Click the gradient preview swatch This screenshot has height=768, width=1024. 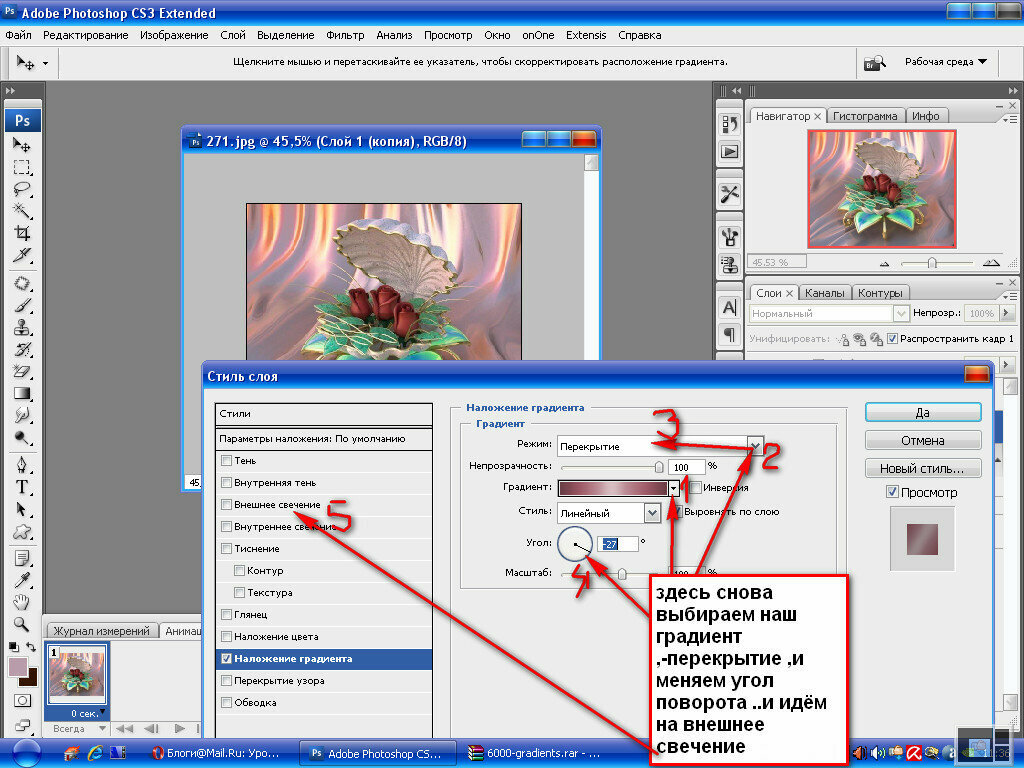(x=613, y=488)
